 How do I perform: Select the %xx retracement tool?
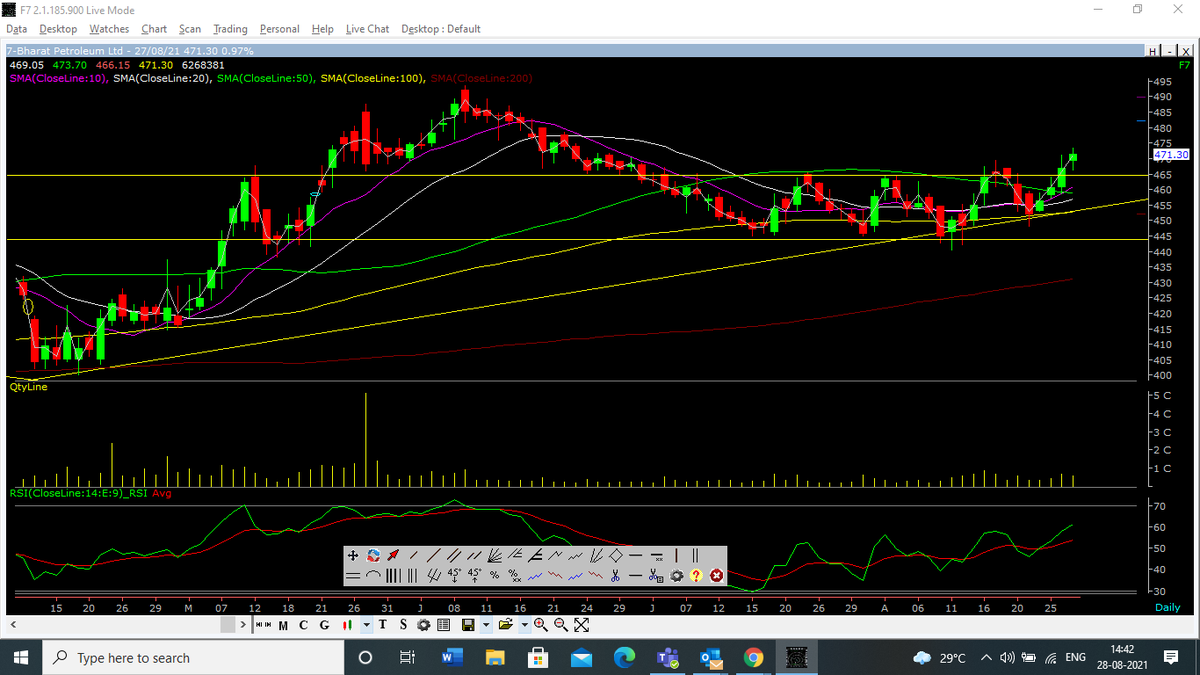click(515, 575)
